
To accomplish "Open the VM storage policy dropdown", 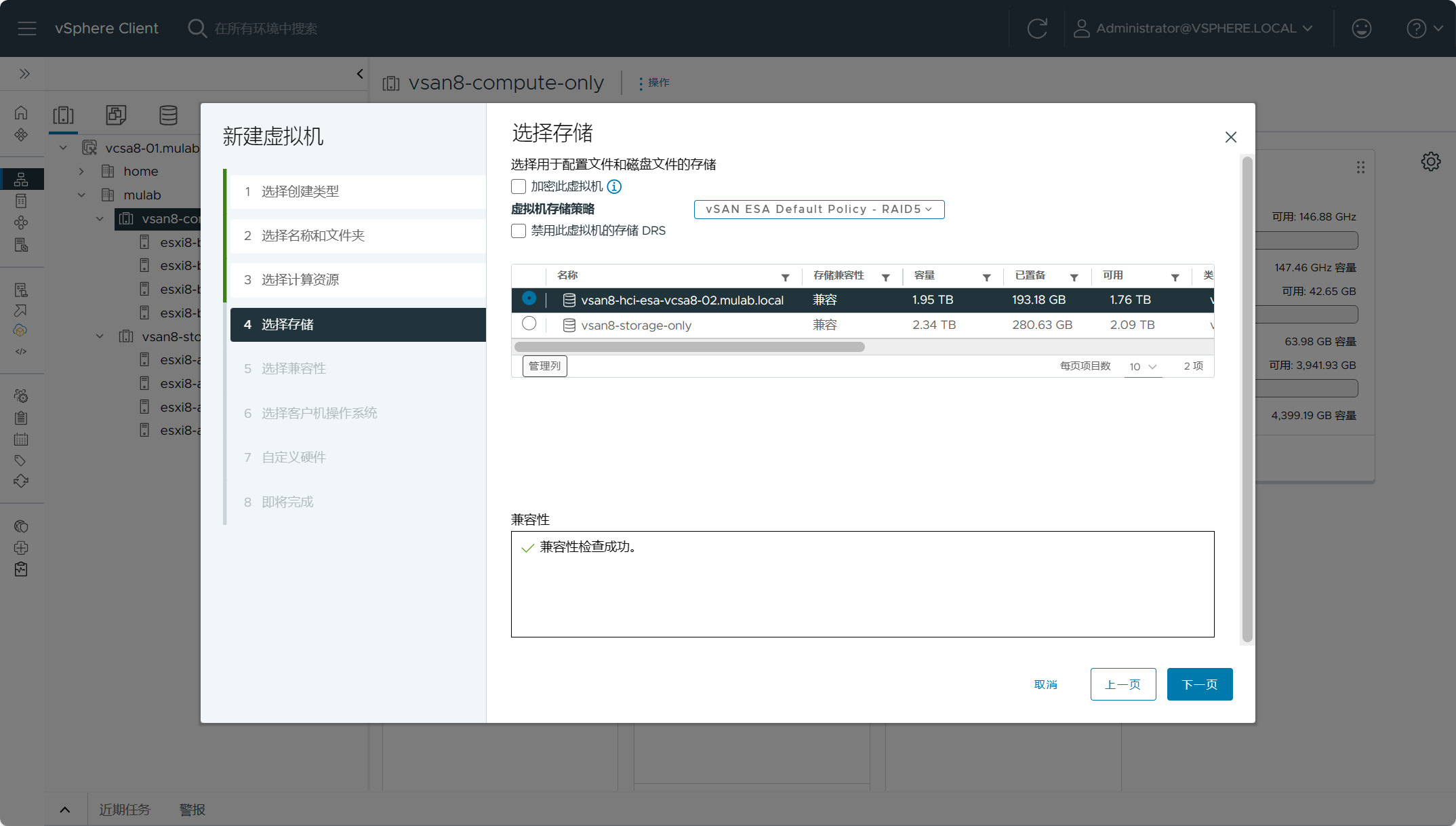I will click(x=819, y=209).
